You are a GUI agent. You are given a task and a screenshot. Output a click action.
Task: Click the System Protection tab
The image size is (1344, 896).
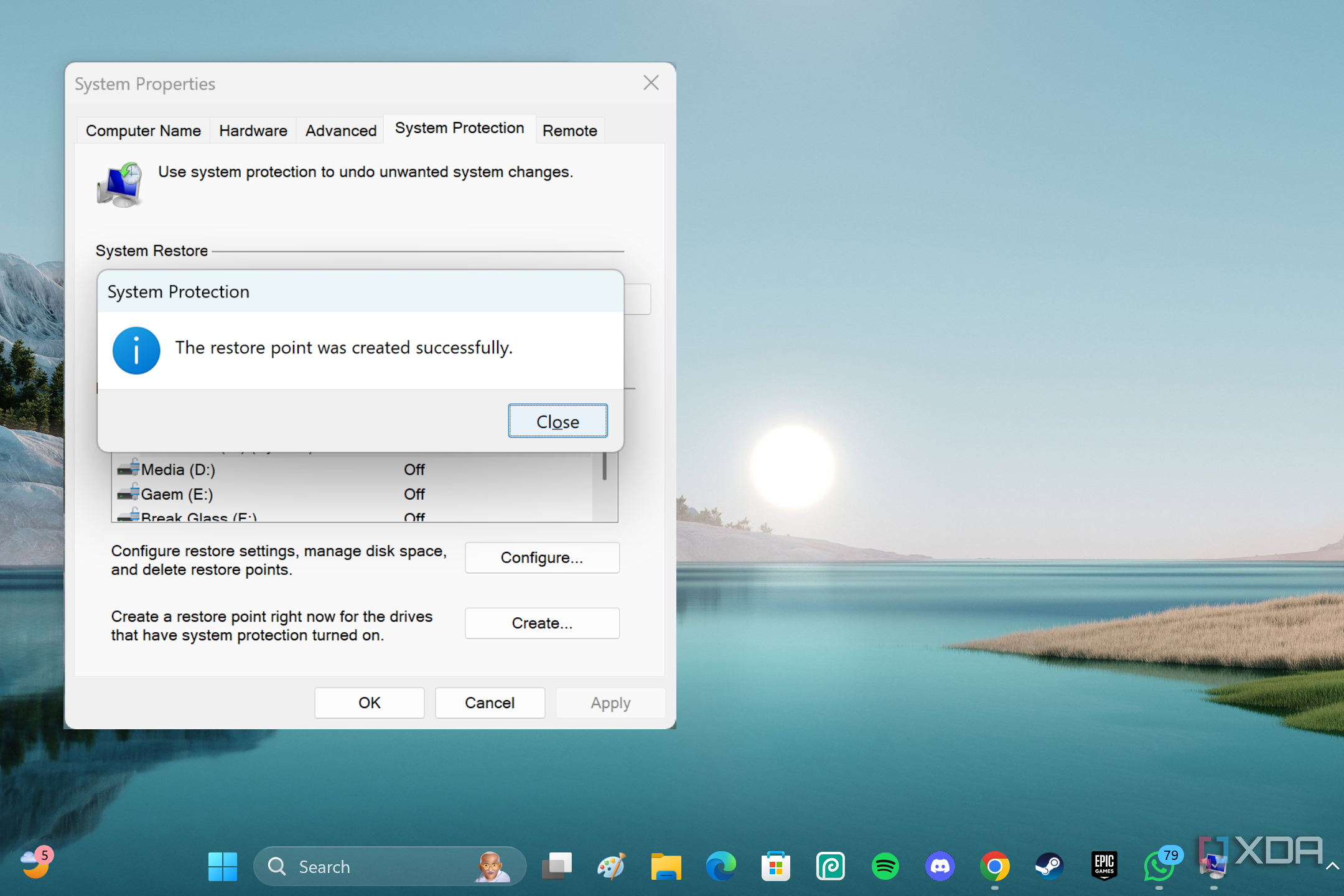(x=460, y=128)
